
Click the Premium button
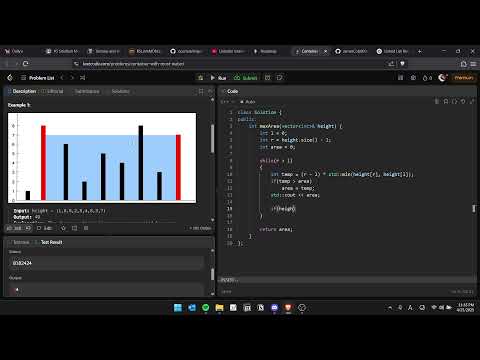point(464,78)
